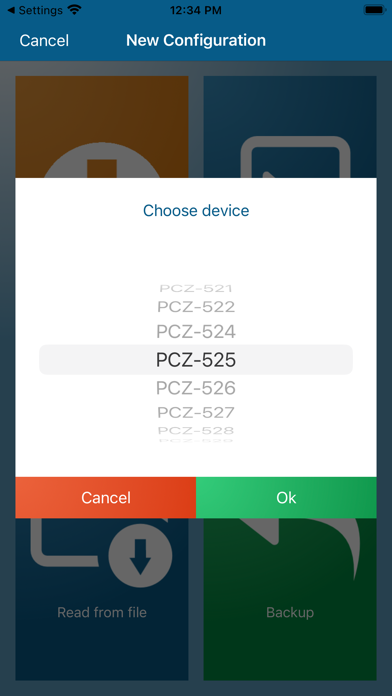Tap the Choose device dialog title
392x696 pixels.
196,210
